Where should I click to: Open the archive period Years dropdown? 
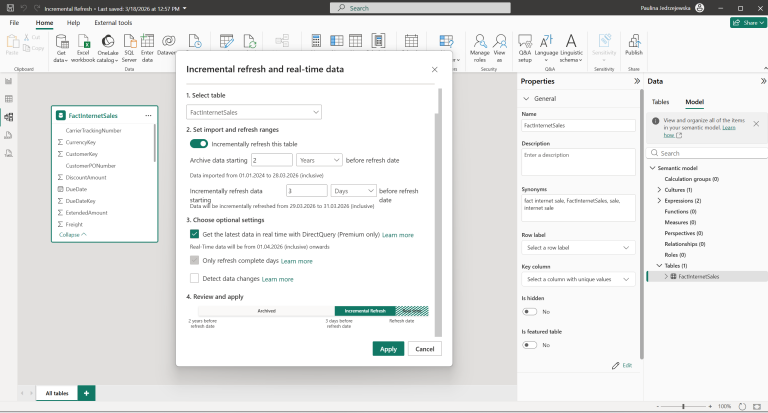[x=319, y=160]
